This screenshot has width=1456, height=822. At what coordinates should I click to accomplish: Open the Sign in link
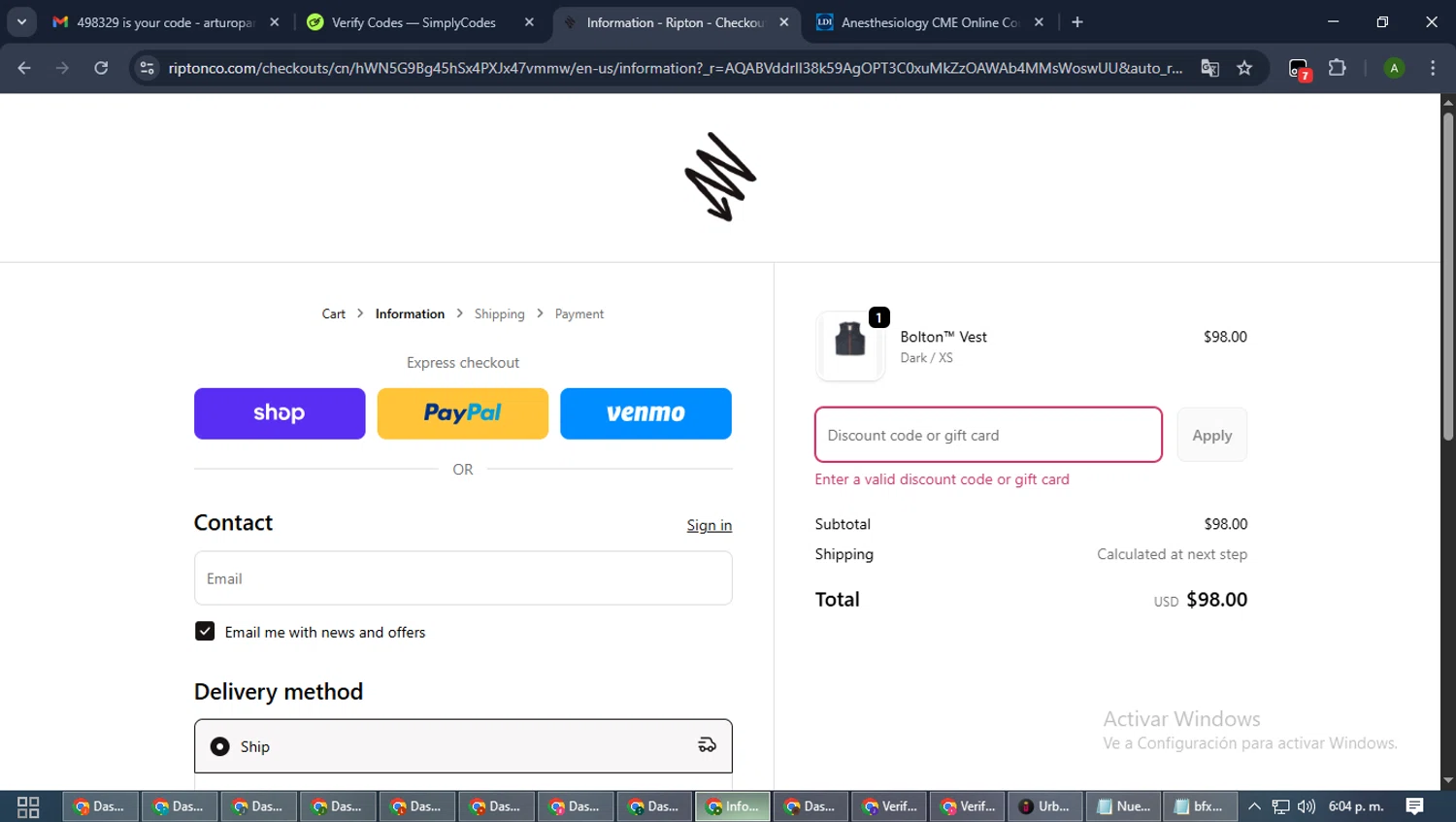710,525
